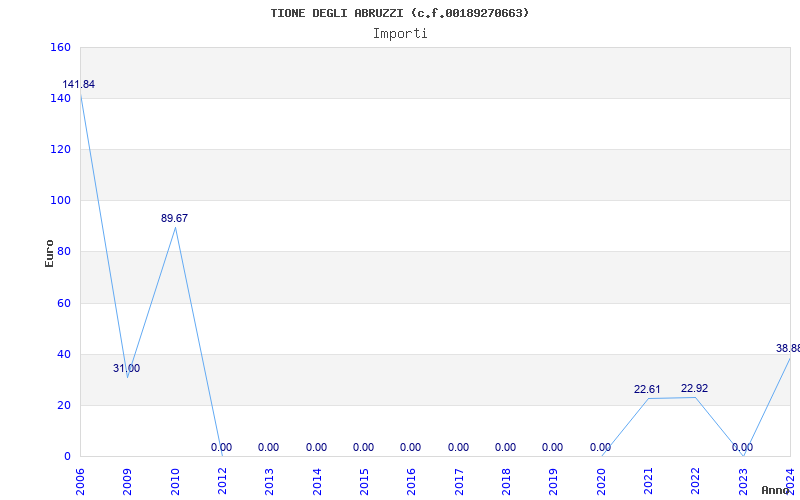Click the 22.92 data value
800x500 pixels.
point(694,389)
